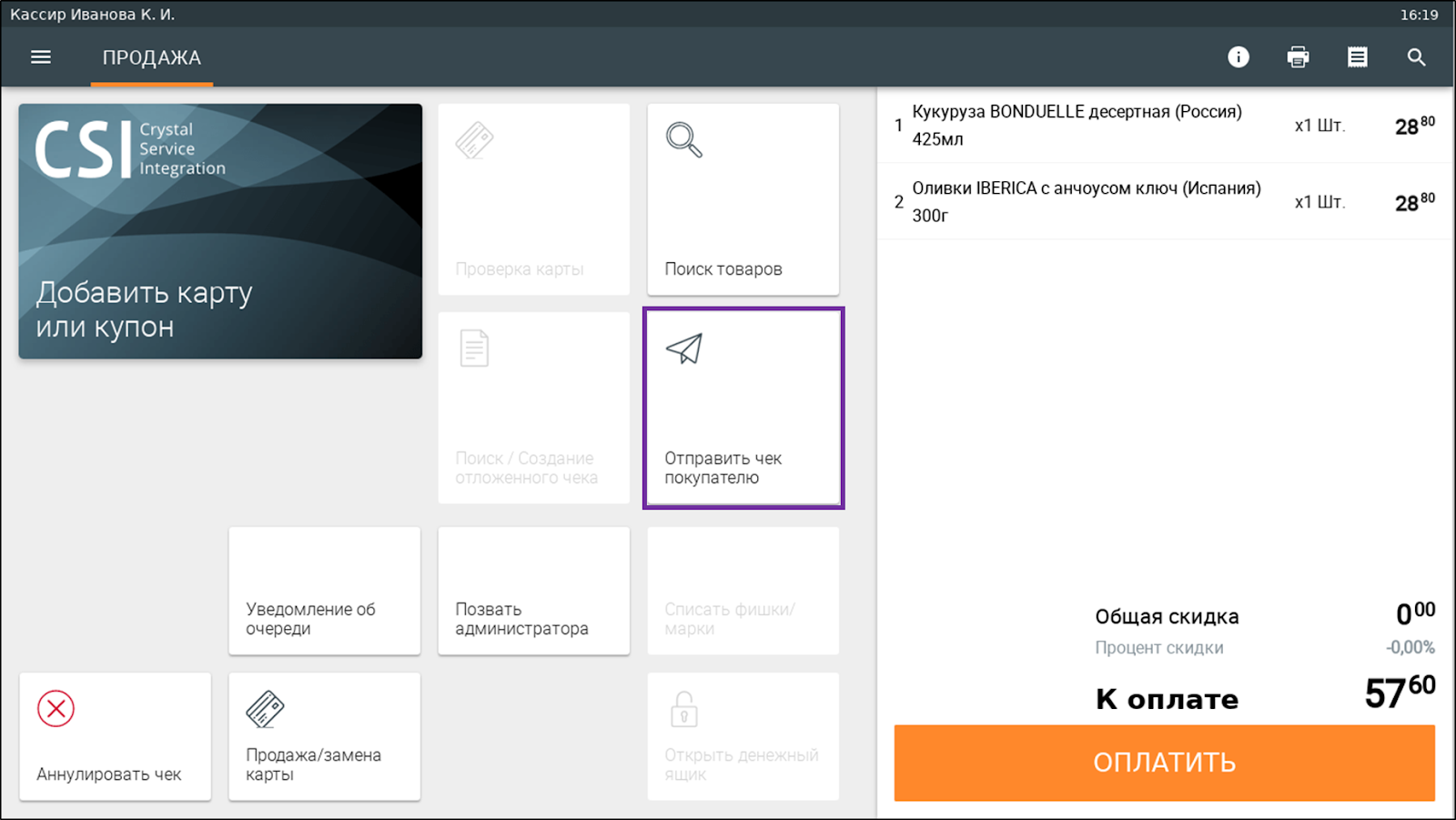Open the receipt list icon in top bar
The height and width of the screenshot is (820, 1456).
1358,57
